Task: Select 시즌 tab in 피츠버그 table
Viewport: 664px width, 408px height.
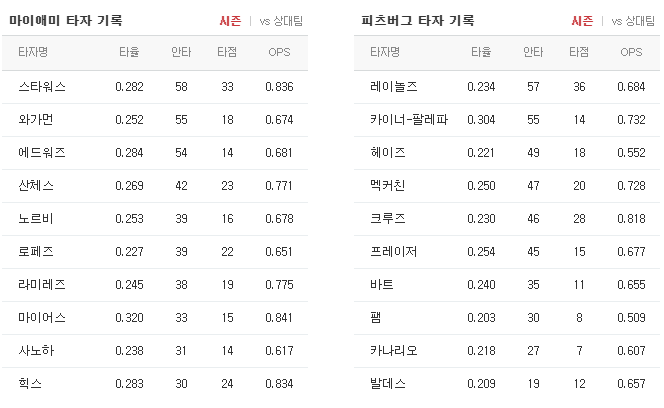Action: click(x=582, y=21)
